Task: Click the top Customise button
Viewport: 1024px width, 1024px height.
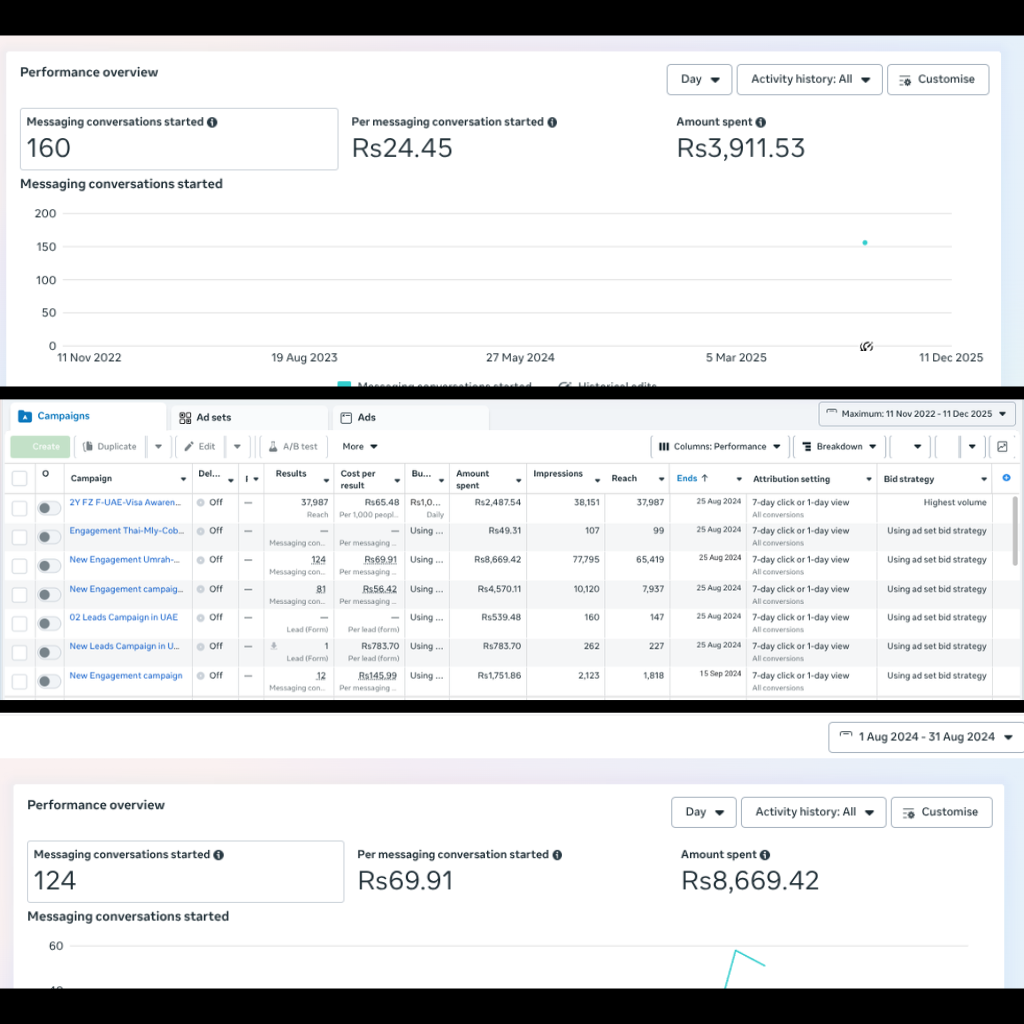Action: pyautogui.click(x=937, y=79)
